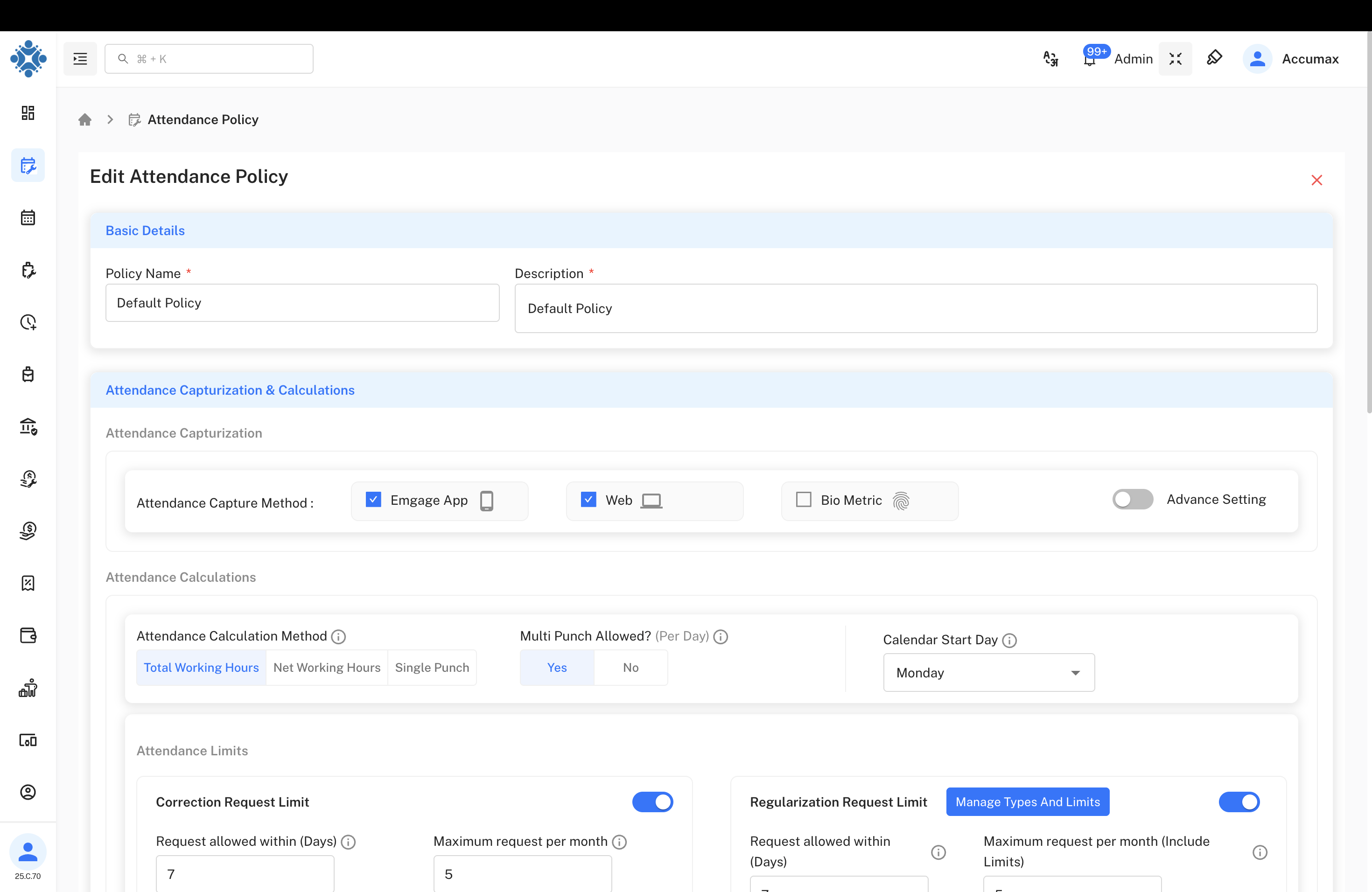Viewport: 1372px width, 892px height.
Task: Collapse the sidebar menu icon
Action: (x=80, y=59)
